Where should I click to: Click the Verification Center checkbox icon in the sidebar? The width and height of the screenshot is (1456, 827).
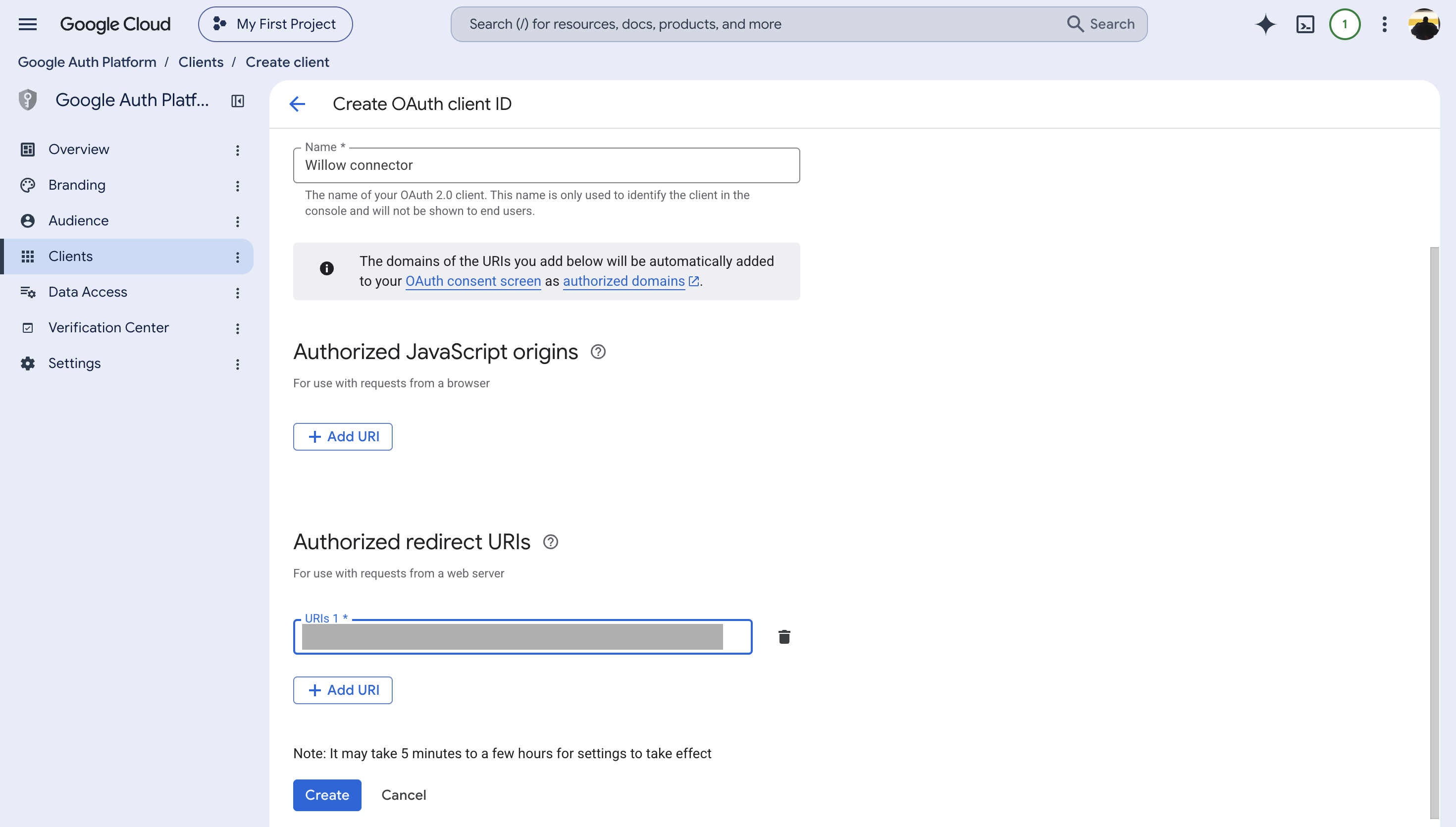click(x=27, y=328)
